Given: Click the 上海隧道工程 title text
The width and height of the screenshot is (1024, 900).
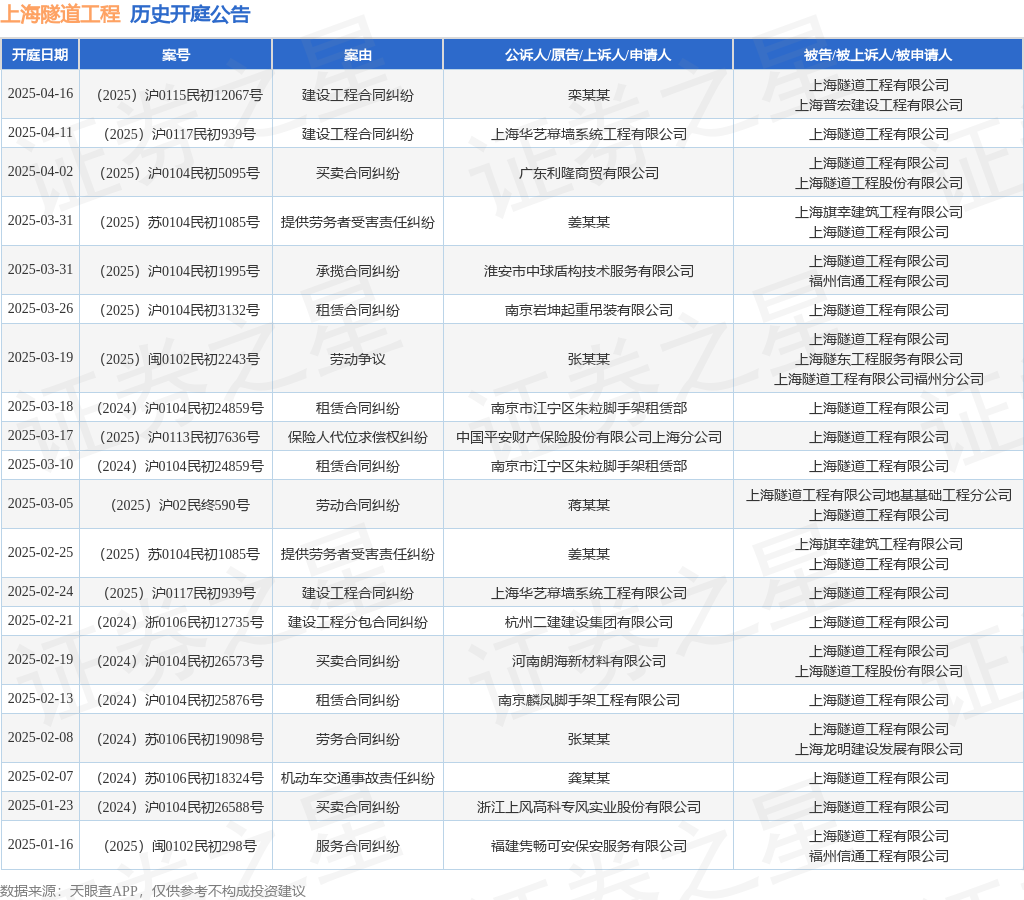Looking at the screenshot, I should point(60,14).
